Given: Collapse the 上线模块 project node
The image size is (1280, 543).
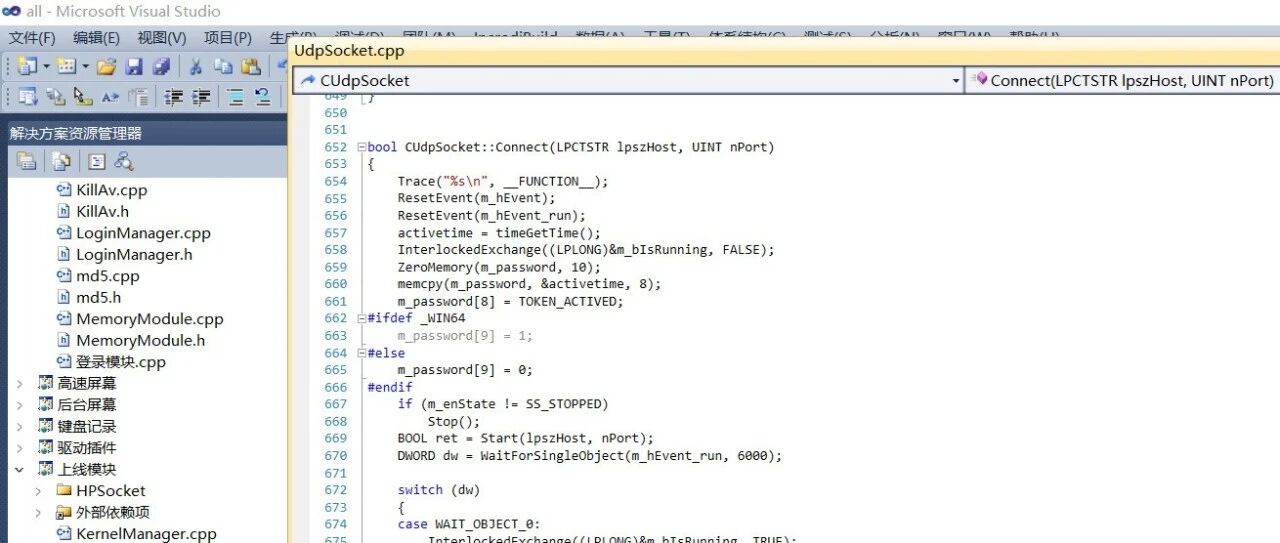Looking at the screenshot, I should tap(20, 469).
